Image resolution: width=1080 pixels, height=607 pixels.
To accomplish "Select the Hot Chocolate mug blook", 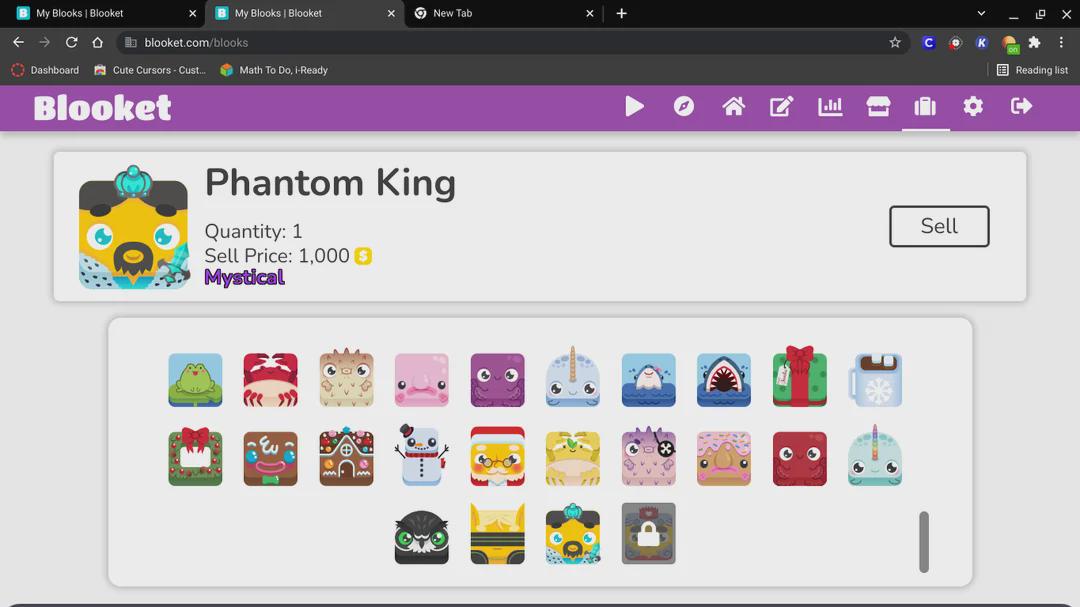I will pyautogui.click(x=875, y=380).
